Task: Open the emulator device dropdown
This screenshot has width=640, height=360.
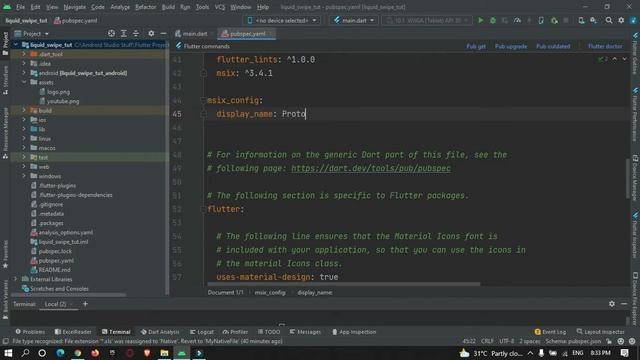Action: coord(427,20)
